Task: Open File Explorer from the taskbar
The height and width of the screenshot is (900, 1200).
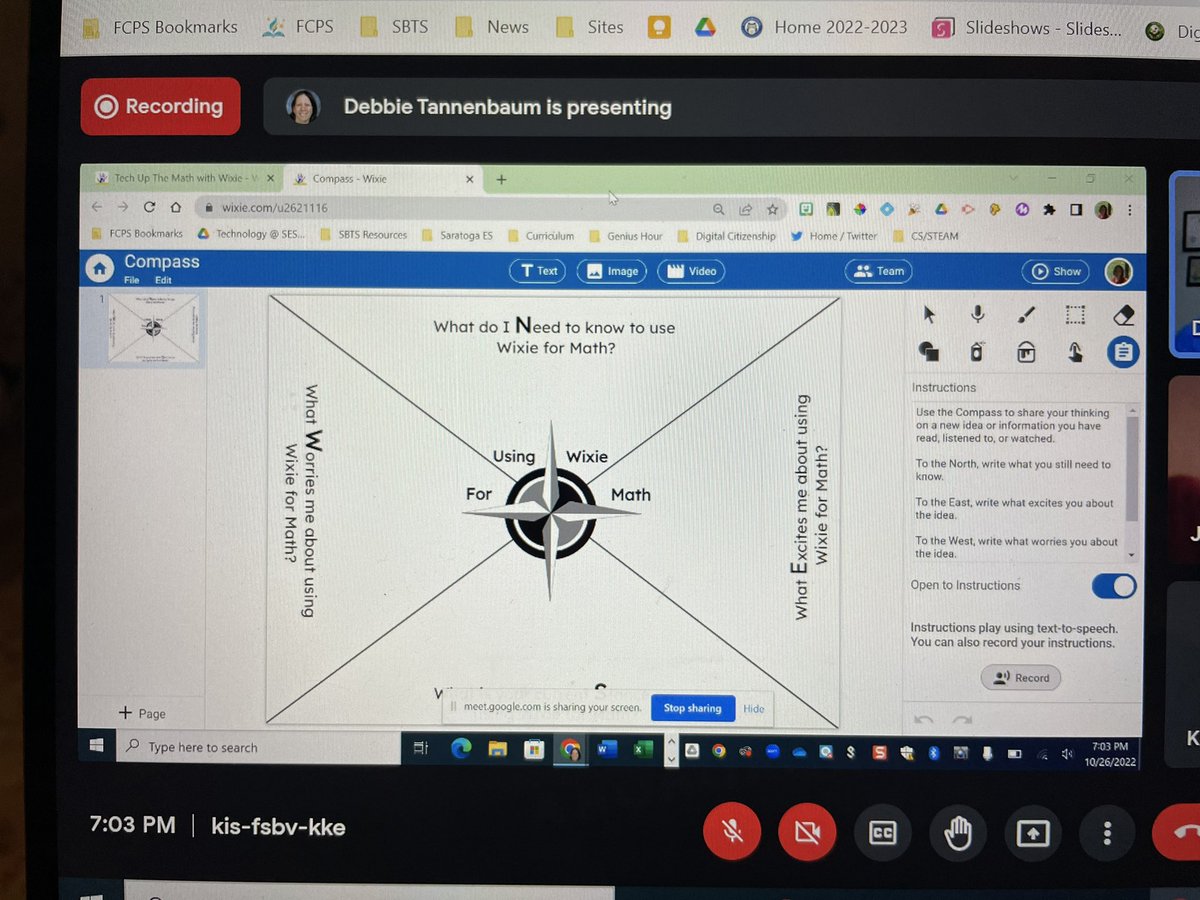Action: pyautogui.click(x=498, y=748)
